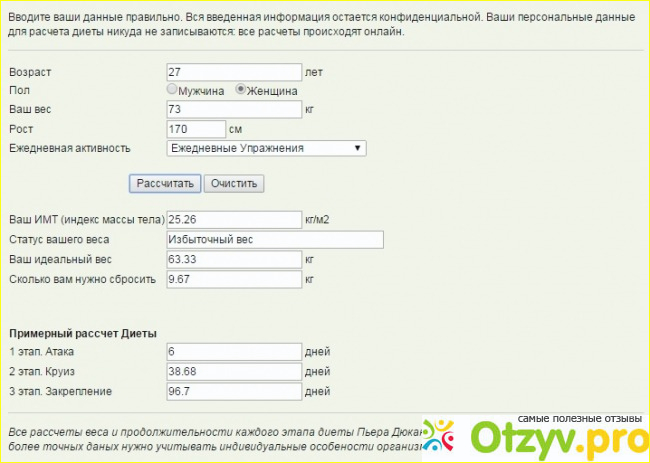
Task: Click the Сколько вам нужно сбросить field
Action: [x=234, y=279]
